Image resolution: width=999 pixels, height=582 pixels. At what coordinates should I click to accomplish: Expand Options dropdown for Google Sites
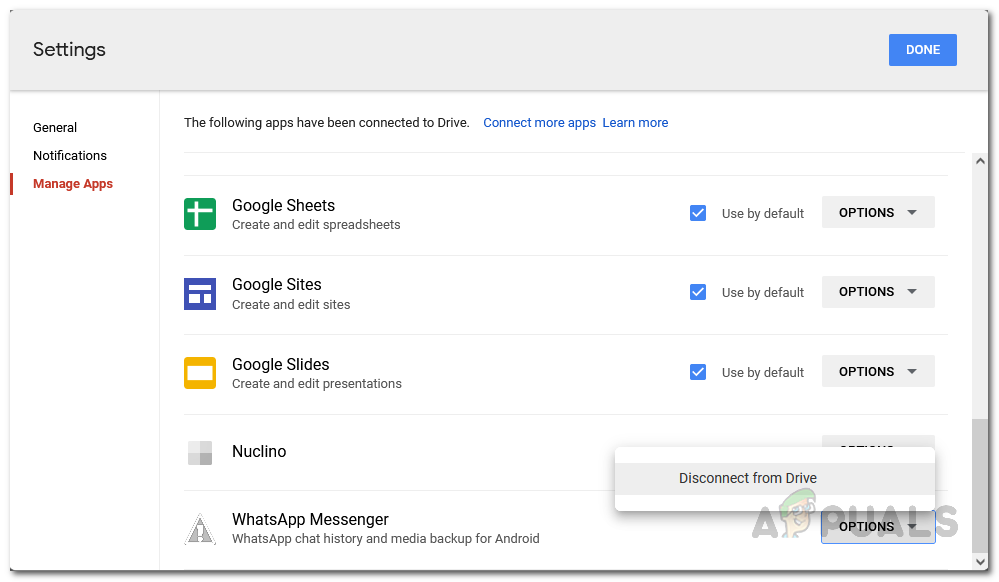878,292
